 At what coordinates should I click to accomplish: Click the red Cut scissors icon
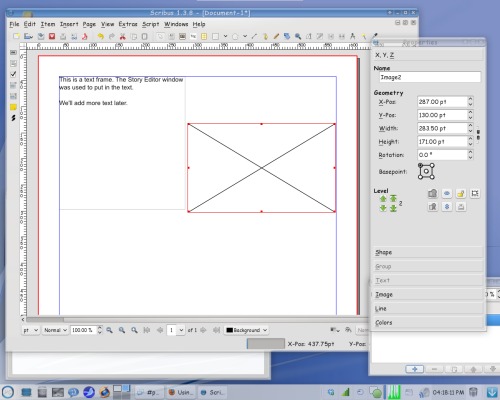coord(122,36)
